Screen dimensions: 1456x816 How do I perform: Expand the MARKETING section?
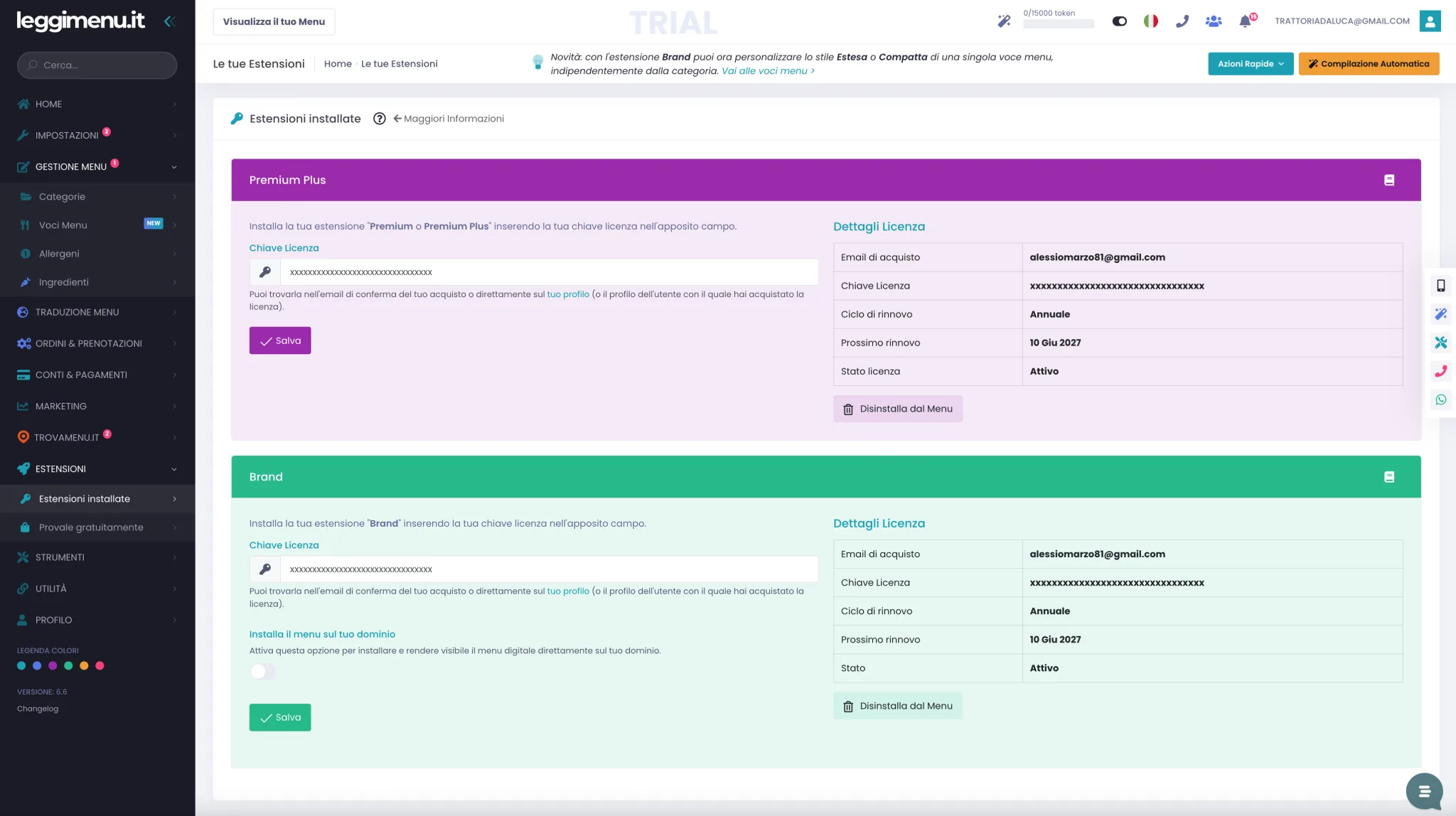97,406
